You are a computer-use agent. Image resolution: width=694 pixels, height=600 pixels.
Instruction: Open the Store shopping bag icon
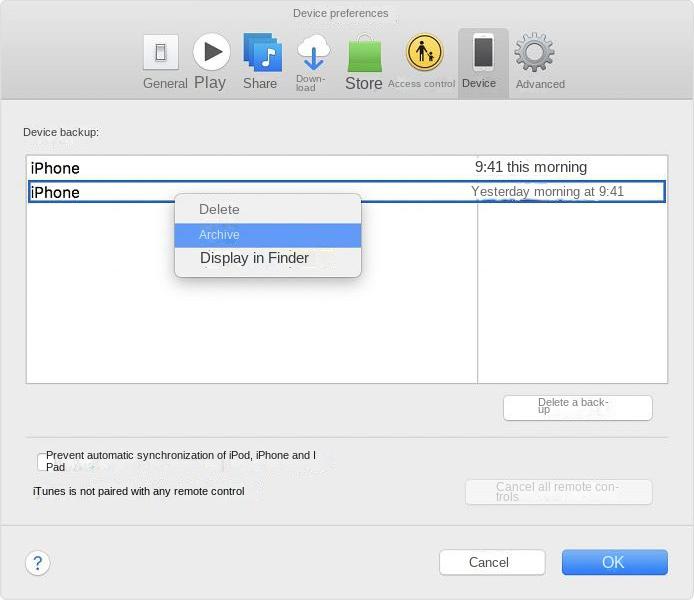pyautogui.click(x=364, y=53)
